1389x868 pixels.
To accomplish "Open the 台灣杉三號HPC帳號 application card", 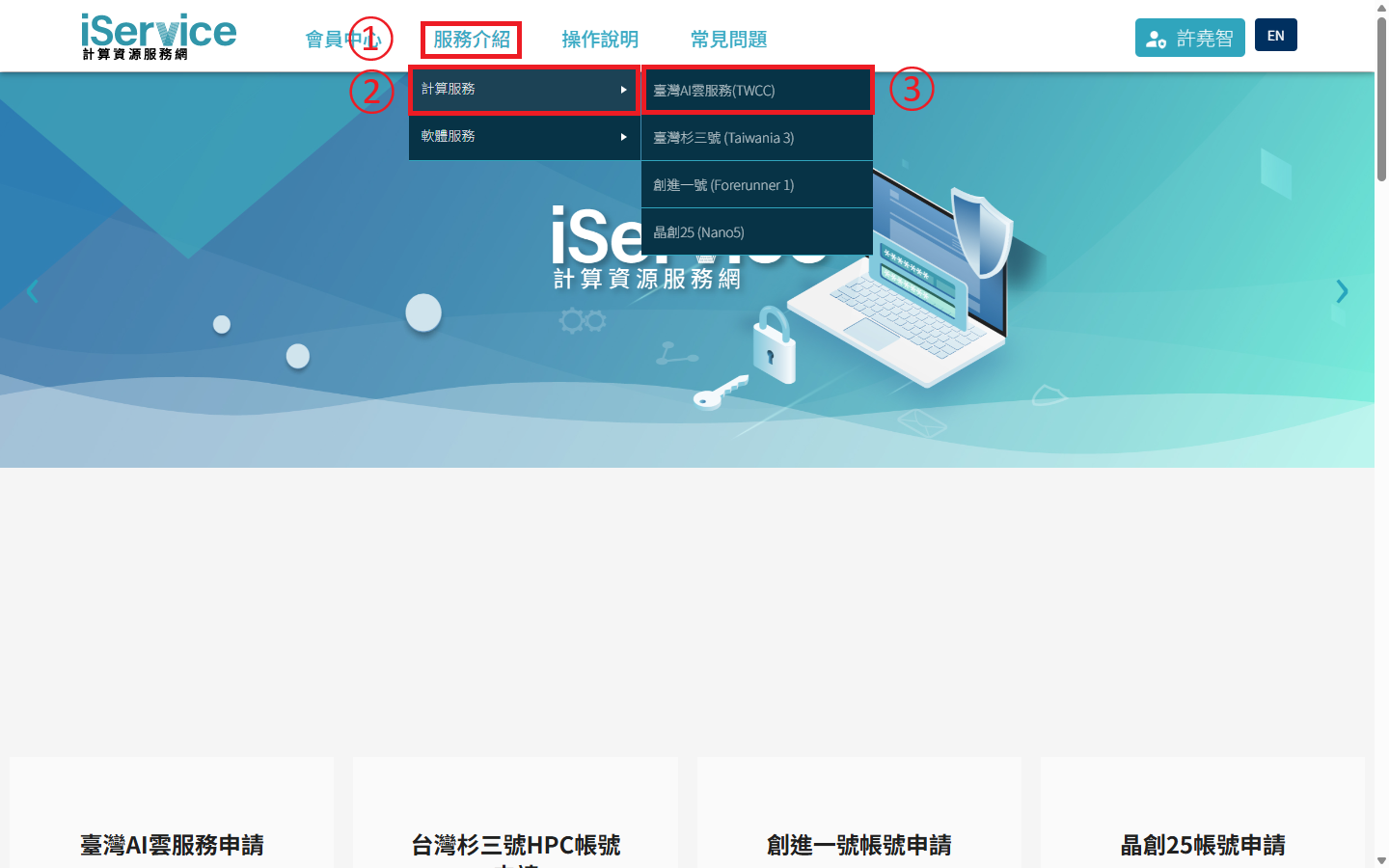I will (x=515, y=812).
